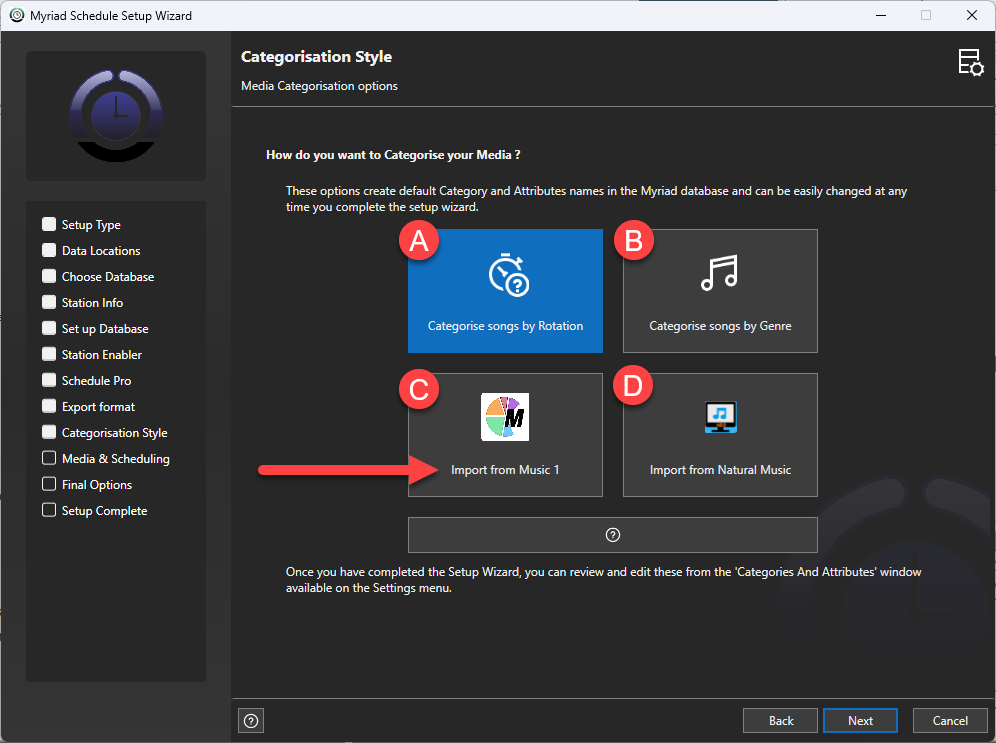Choose Import from Music 1 tile
Viewport: 996px width, 743px height.
[505, 435]
